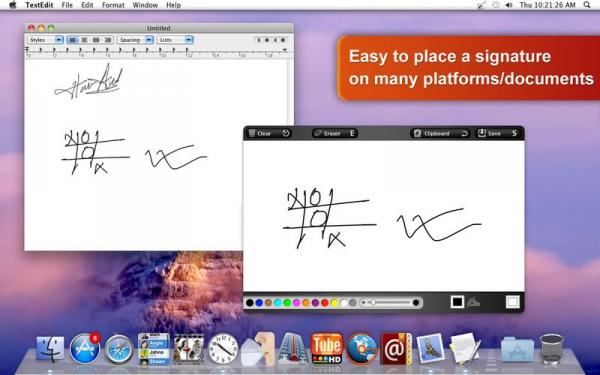Image resolution: width=600 pixels, height=375 pixels.
Task: Pick the red pen color swatch
Action: pyautogui.click(x=324, y=303)
